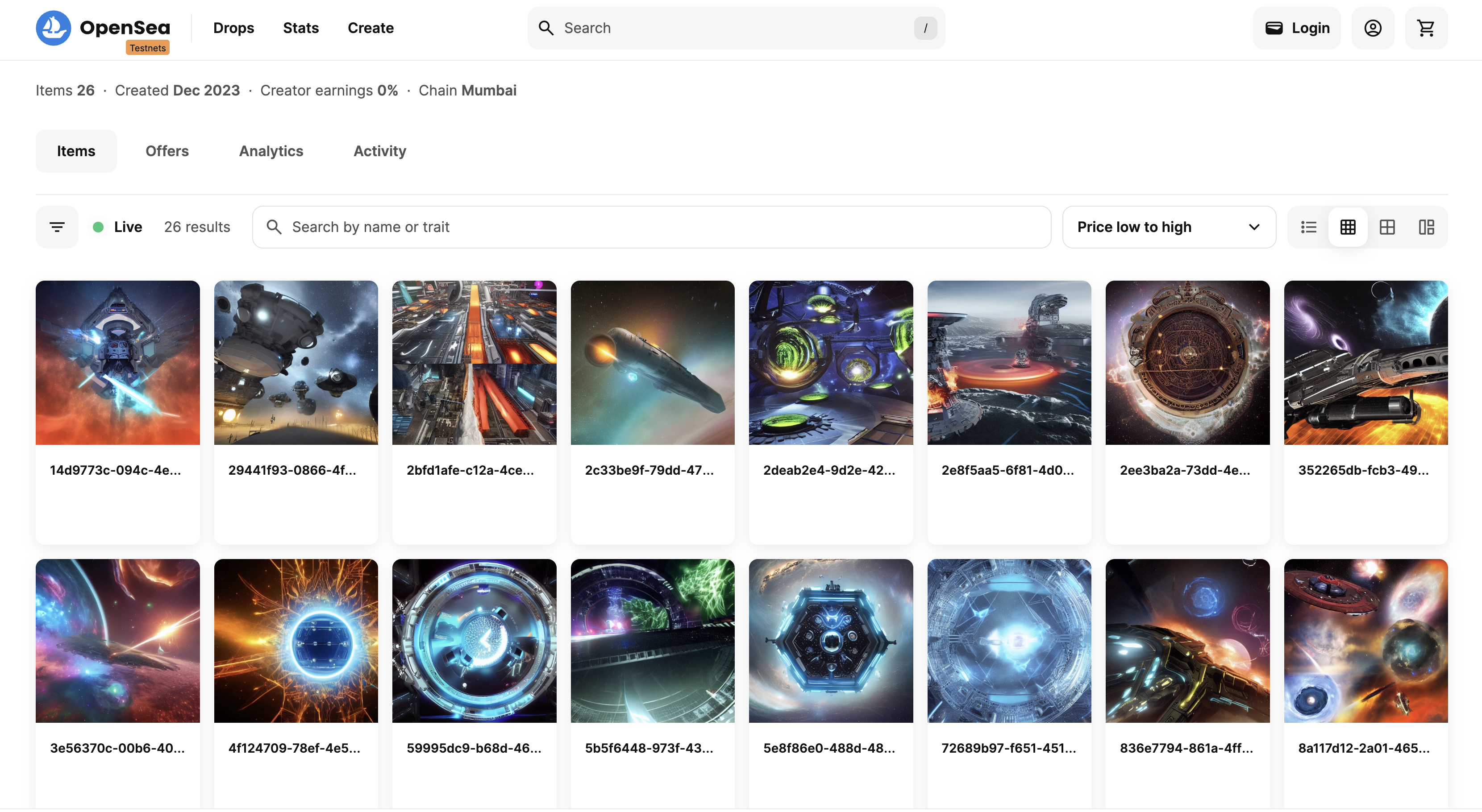Open the shopping cart icon
This screenshot has width=1482, height=812.
click(1426, 28)
